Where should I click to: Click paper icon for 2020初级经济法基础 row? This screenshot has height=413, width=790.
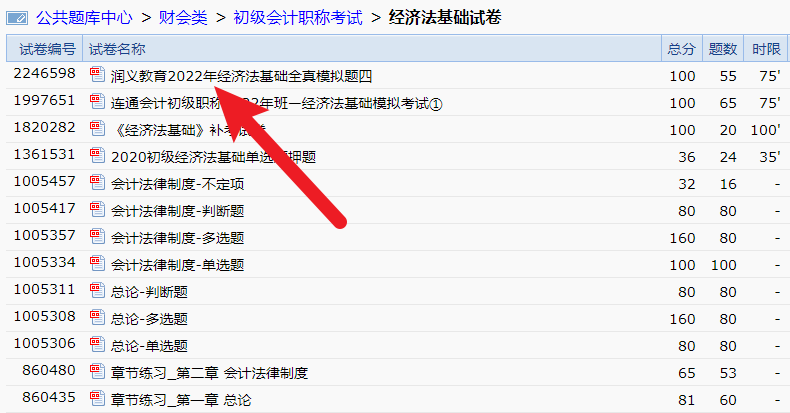coord(97,156)
